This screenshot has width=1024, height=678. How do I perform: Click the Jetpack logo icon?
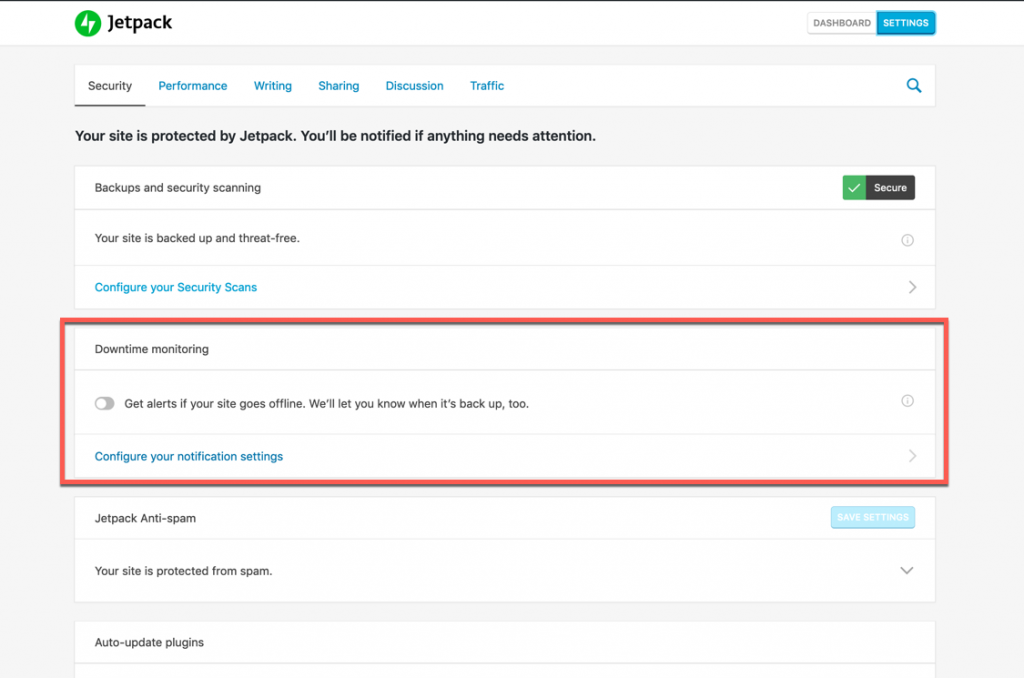tap(88, 23)
